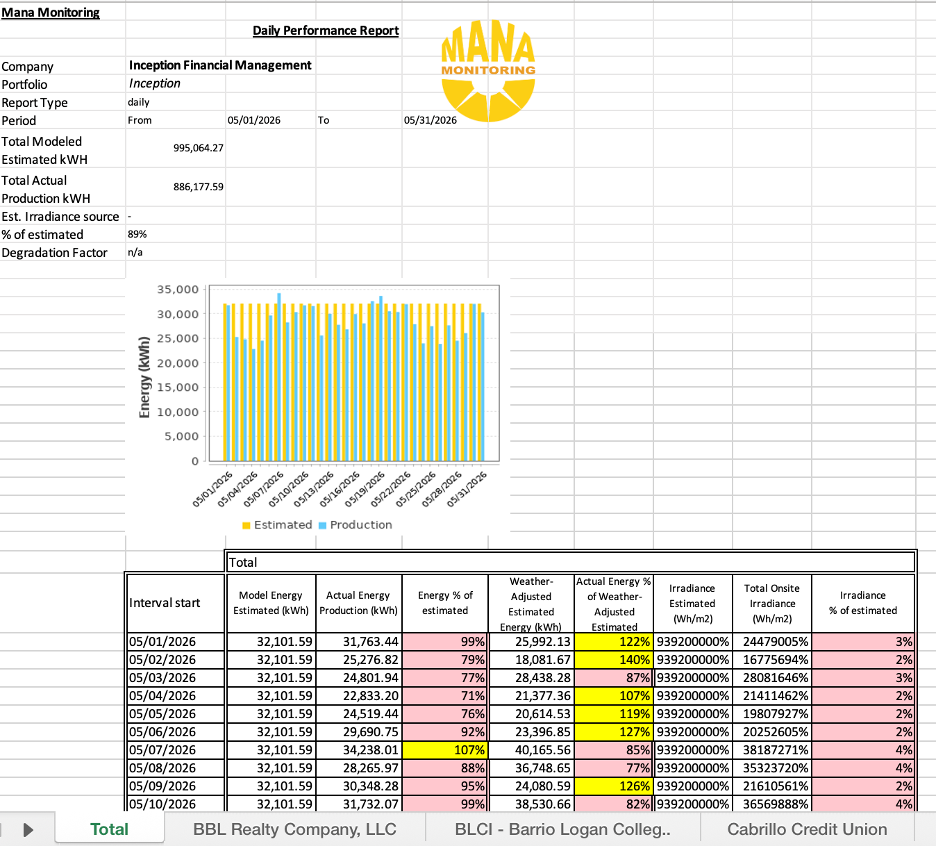Image resolution: width=936 pixels, height=846 pixels.
Task: Select onsite irradiance cell 38187271%
Action: click(772, 750)
